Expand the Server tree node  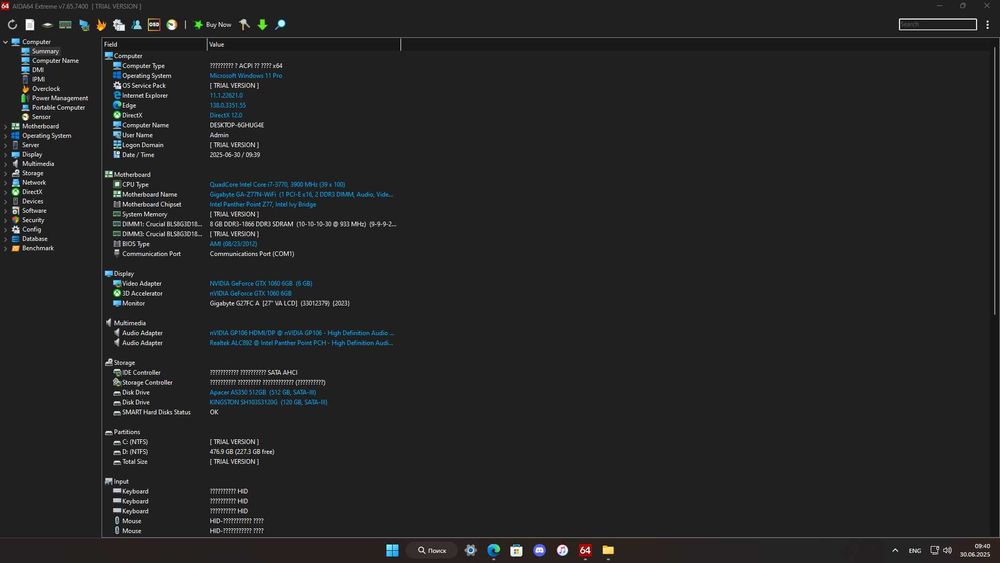pos(6,145)
